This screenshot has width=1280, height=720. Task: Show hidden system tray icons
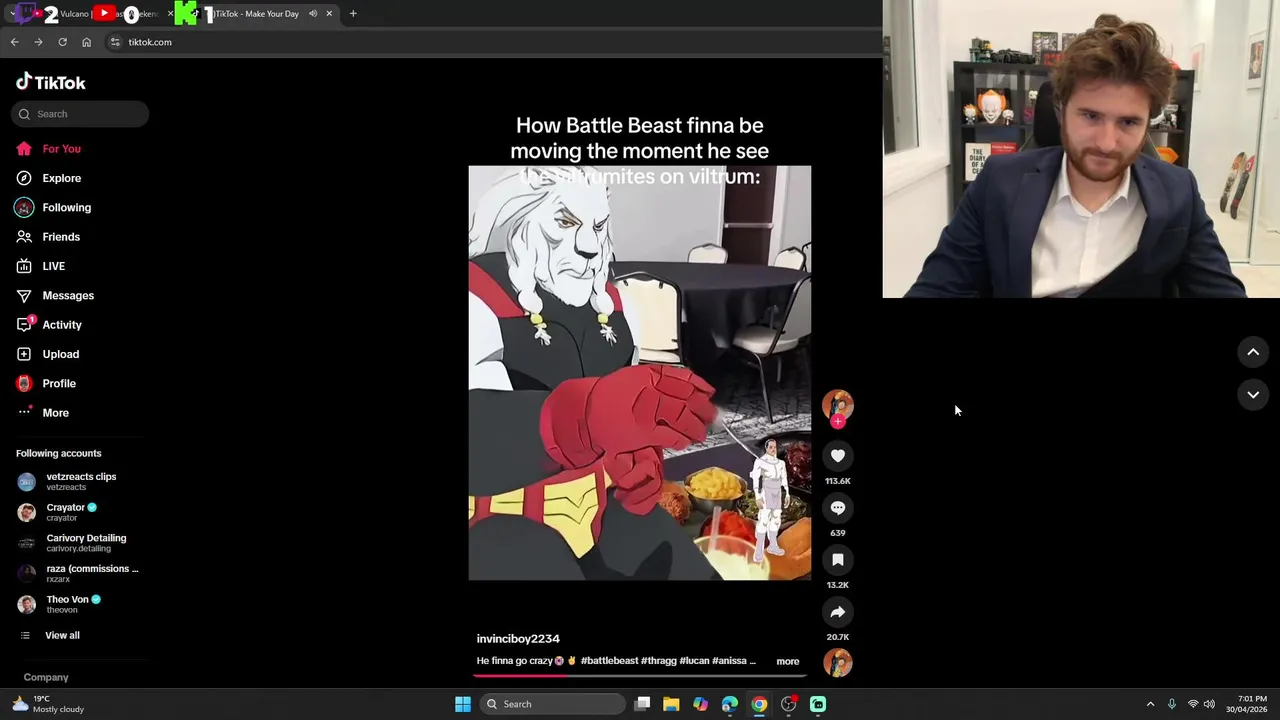(x=1150, y=704)
